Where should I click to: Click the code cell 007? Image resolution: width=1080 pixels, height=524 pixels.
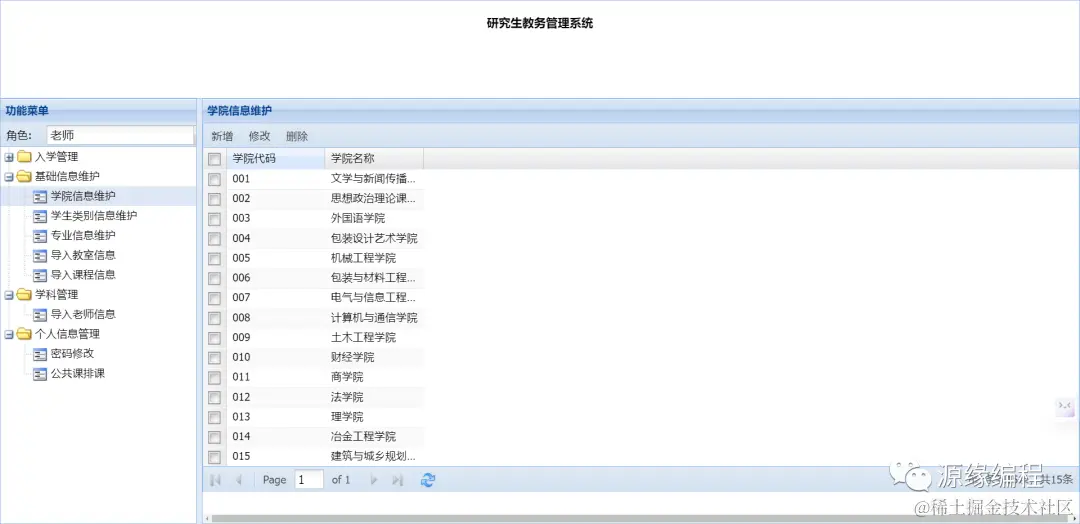[276, 298]
